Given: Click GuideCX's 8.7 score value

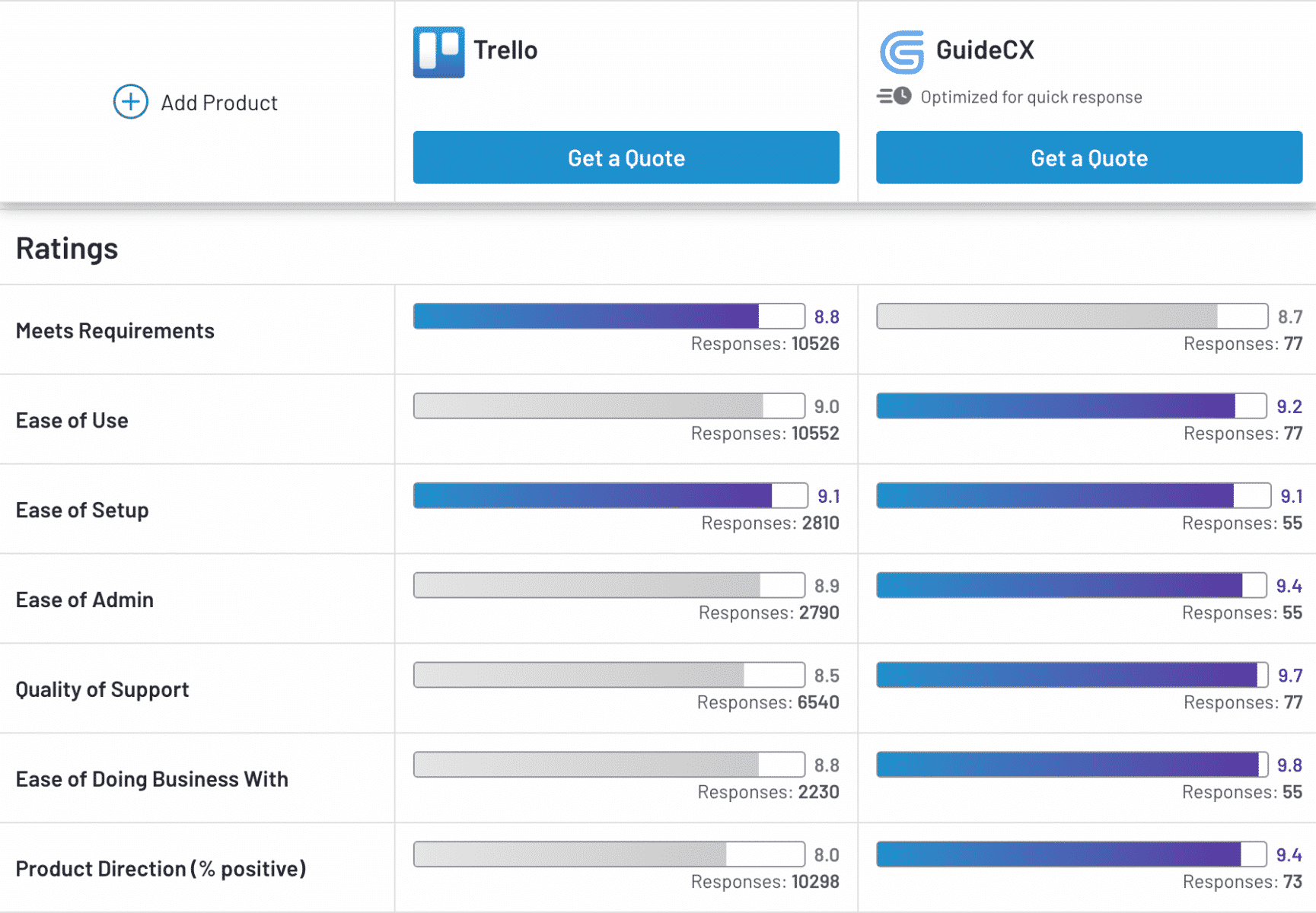Looking at the screenshot, I should [1290, 317].
